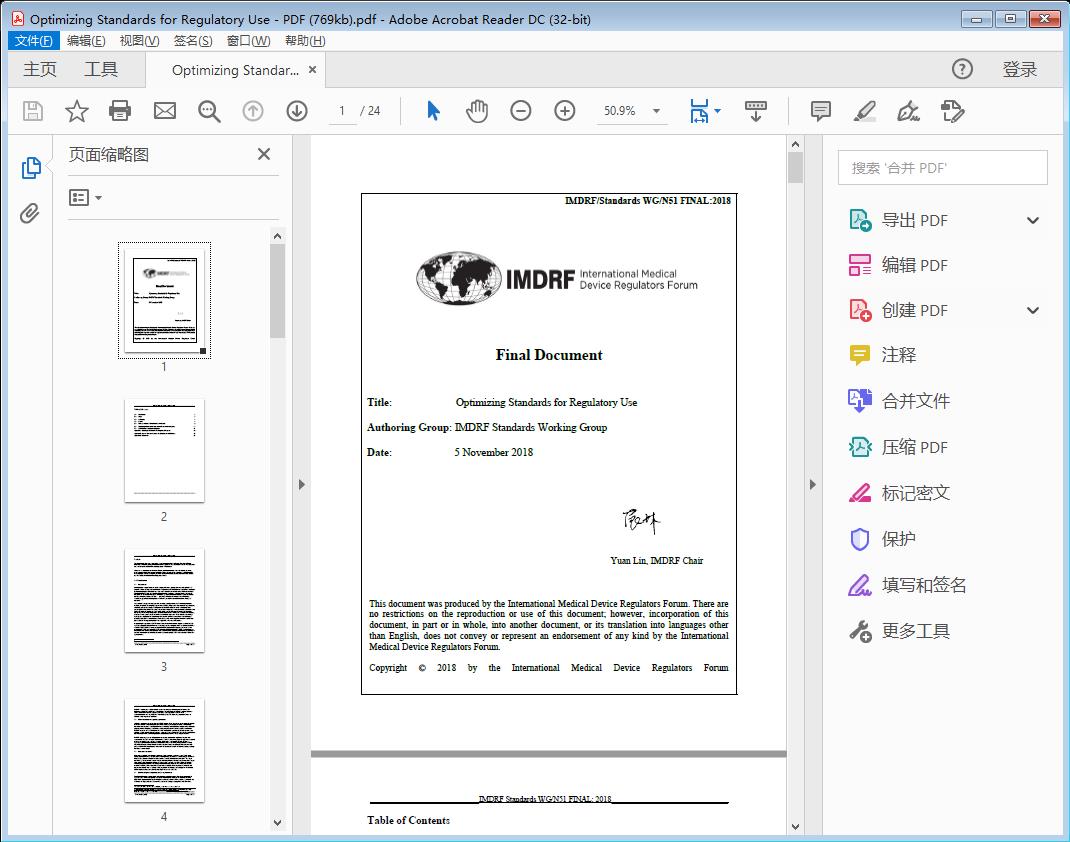Click the Save file icon
1070x842 pixels.
33,111
